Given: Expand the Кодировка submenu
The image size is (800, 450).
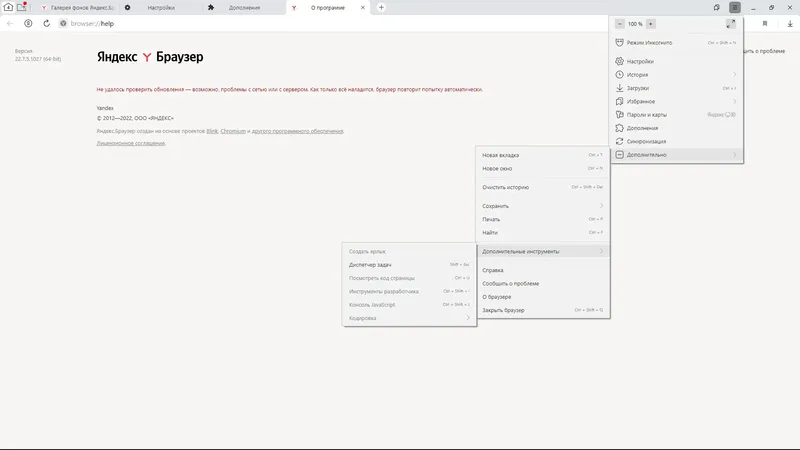Looking at the screenshot, I should pyautogui.click(x=409, y=317).
